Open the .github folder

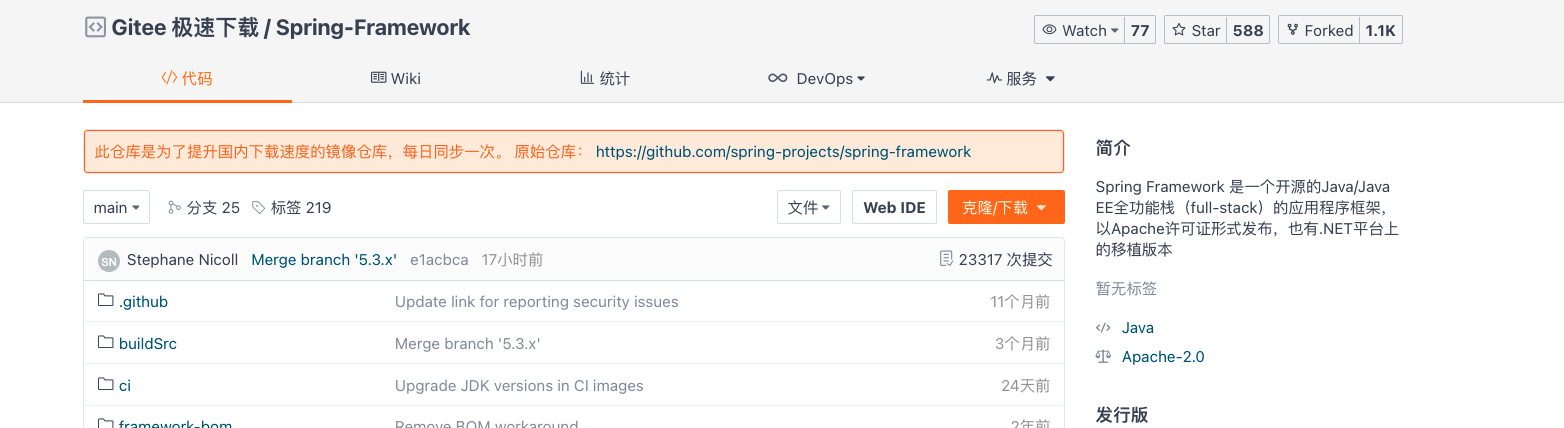pos(143,301)
